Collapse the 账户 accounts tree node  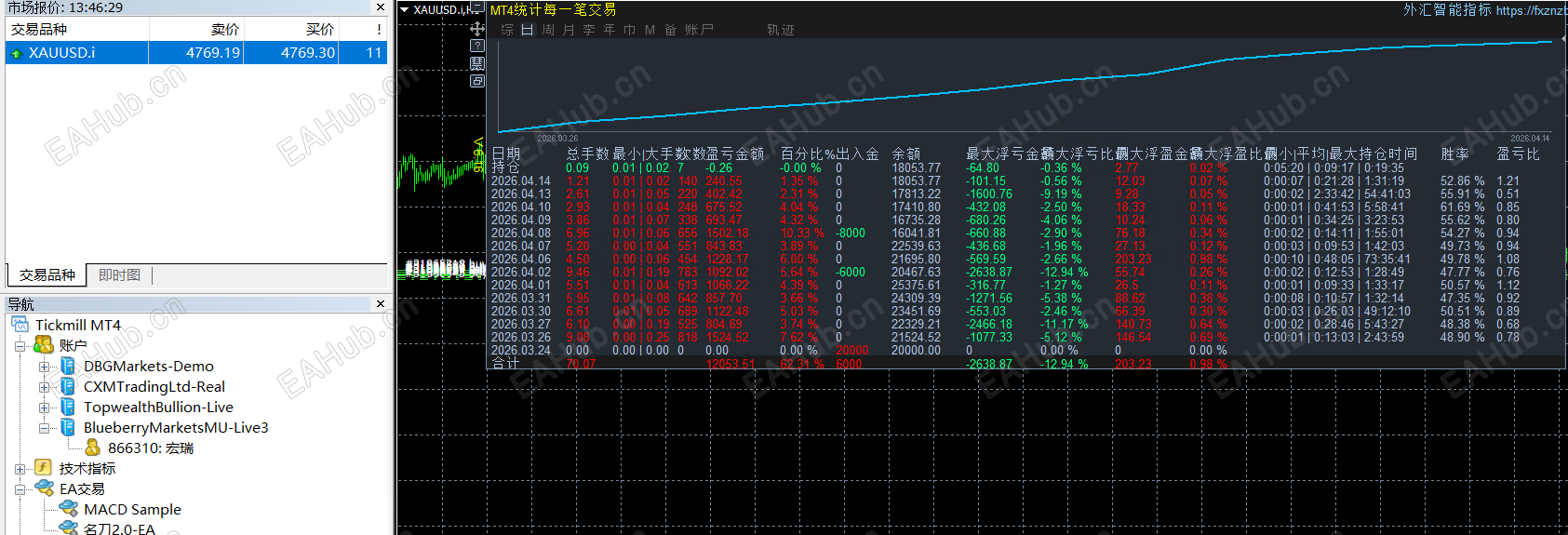(20, 346)
